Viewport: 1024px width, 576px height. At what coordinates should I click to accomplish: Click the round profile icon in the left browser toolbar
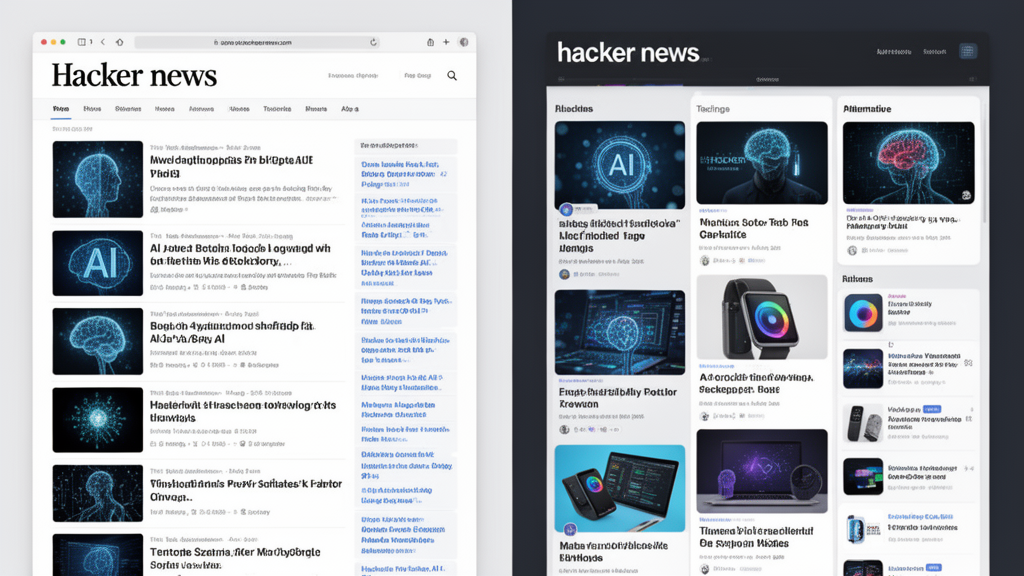point(464,42)
